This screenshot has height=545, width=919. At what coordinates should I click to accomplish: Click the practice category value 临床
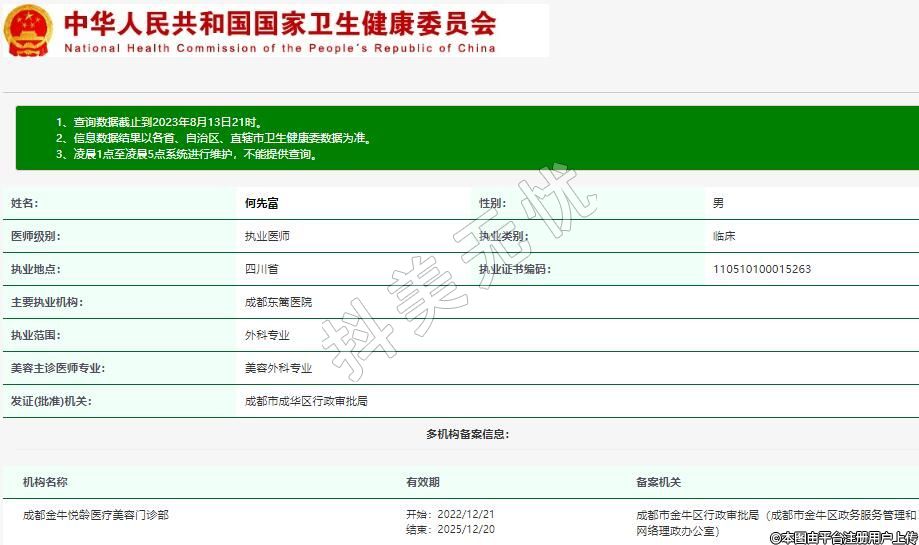tap(724, 236)
